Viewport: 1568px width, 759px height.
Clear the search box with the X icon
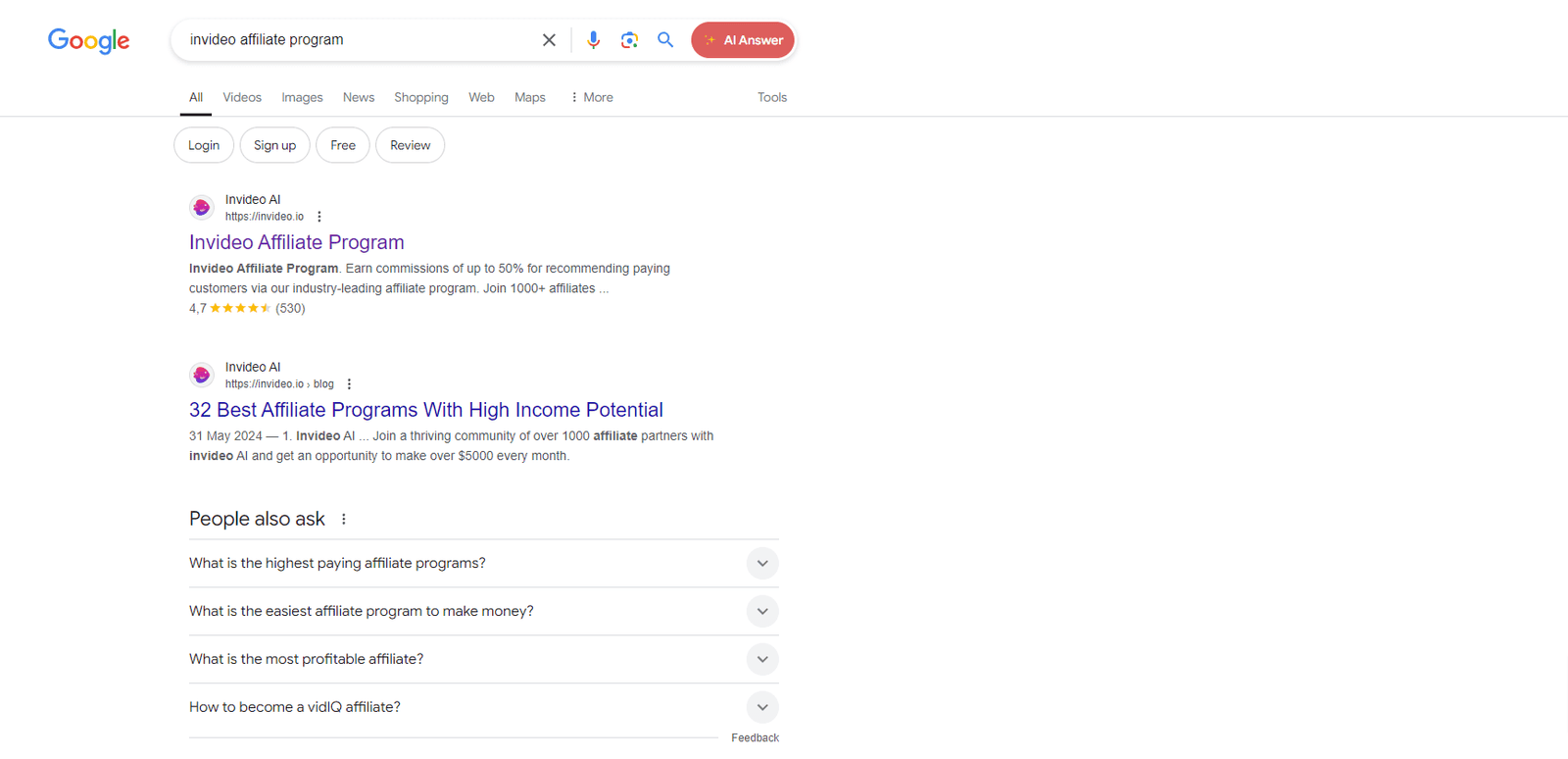pos(549,40)
